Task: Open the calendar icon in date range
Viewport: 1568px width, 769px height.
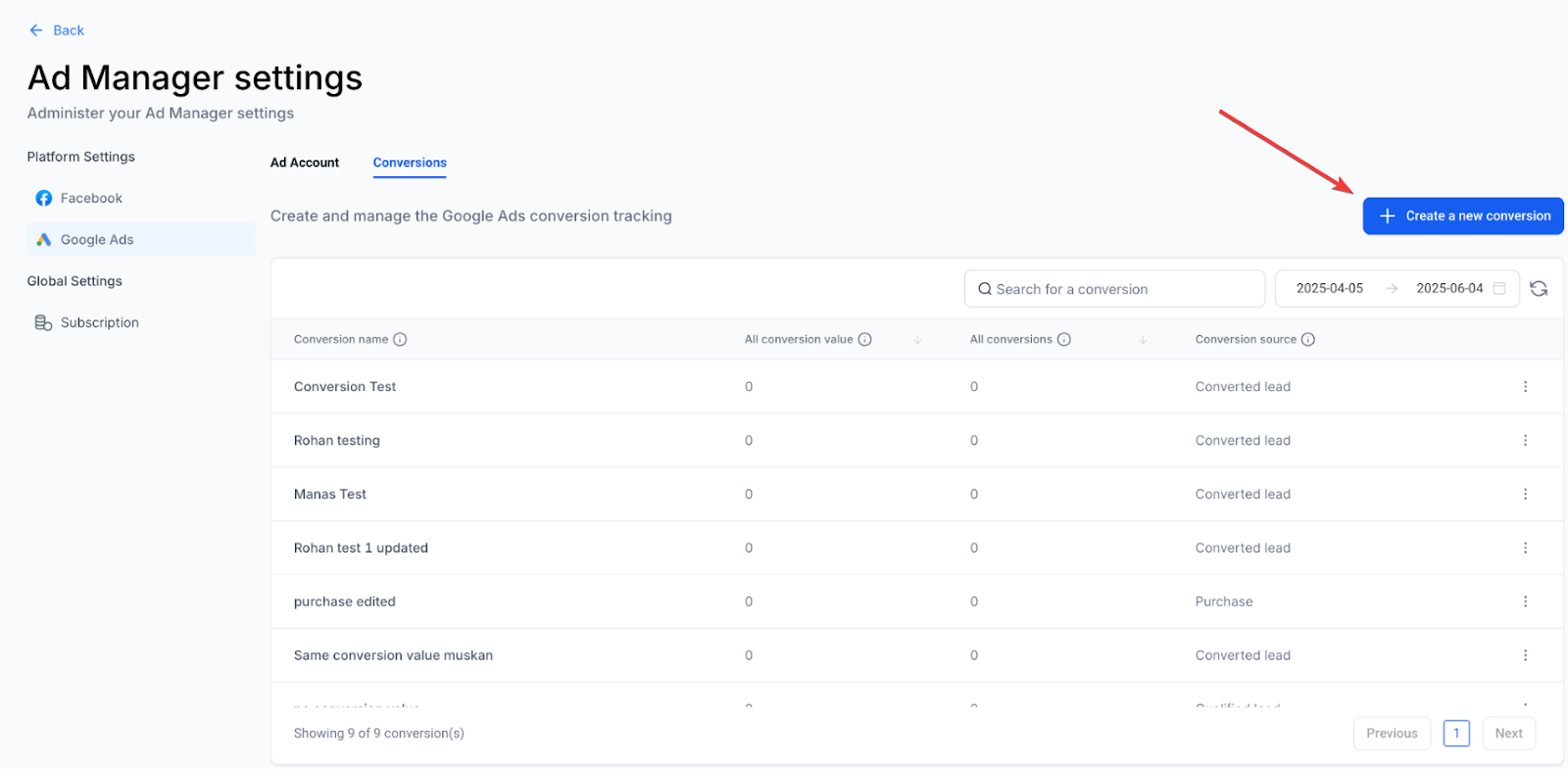Action: pyautogui.click(x=1499, y=289)
